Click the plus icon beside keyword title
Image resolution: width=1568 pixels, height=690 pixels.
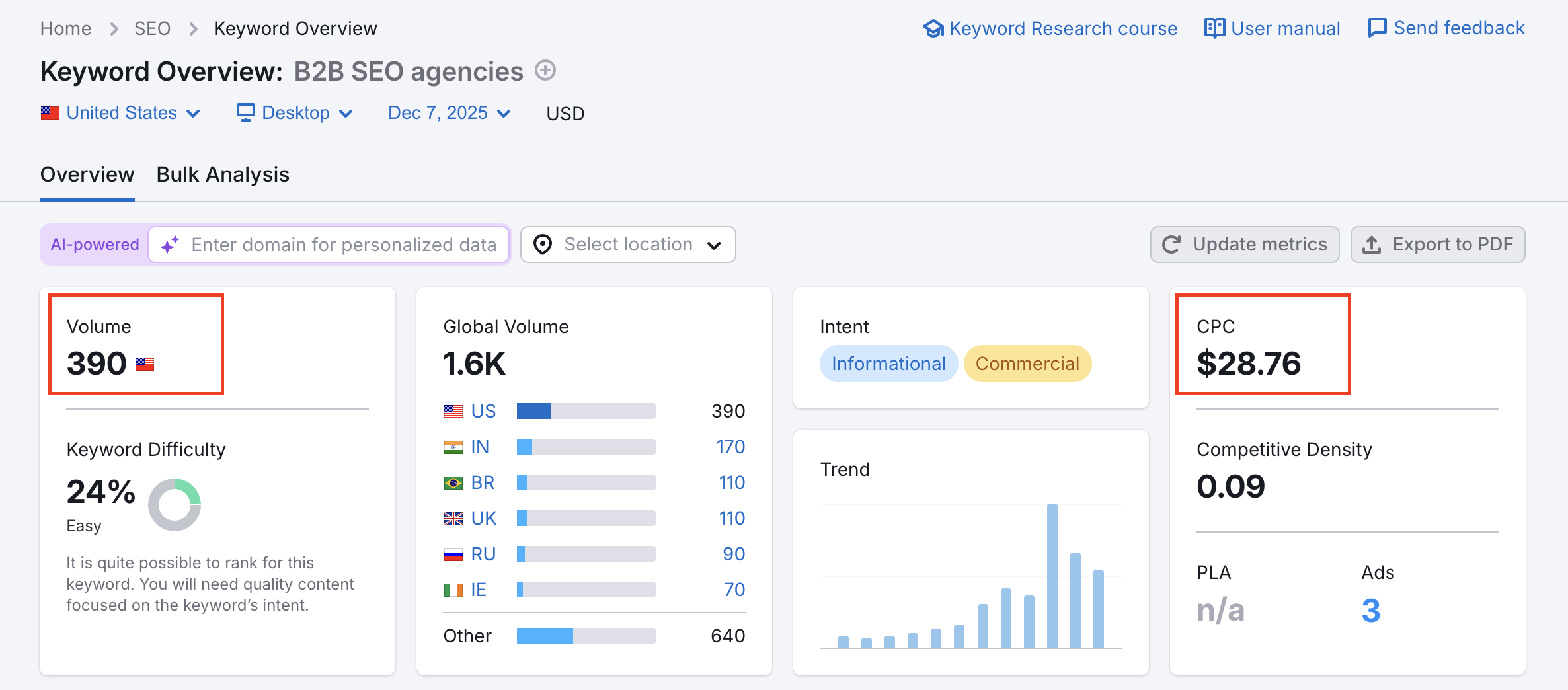coord(545,70)
